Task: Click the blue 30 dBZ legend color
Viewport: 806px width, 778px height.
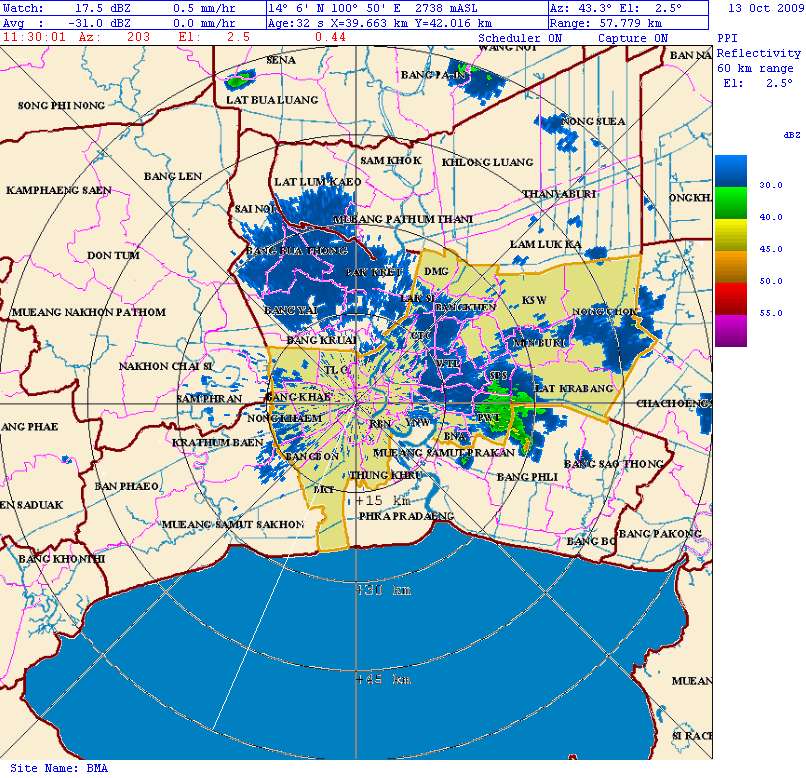Action: (x=730, y=171)
